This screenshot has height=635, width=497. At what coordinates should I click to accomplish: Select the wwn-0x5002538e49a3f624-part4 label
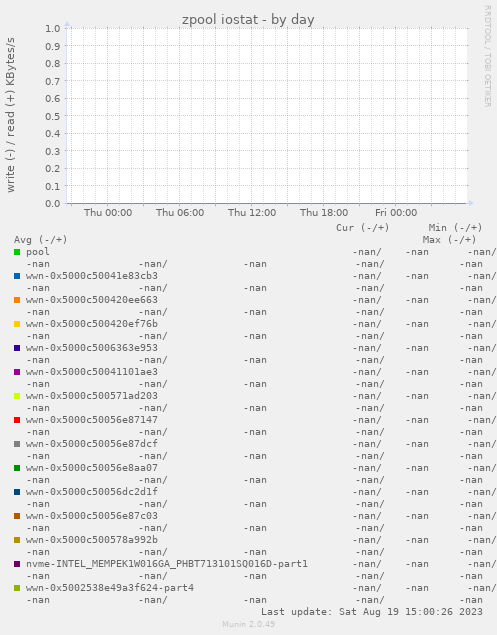click(x=110, y=588)
